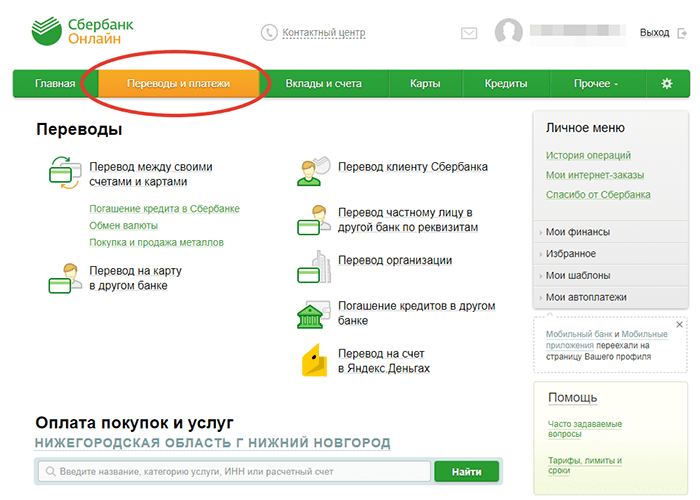Open the Главная tab
The image size is (700, 500).
point(55,83)
